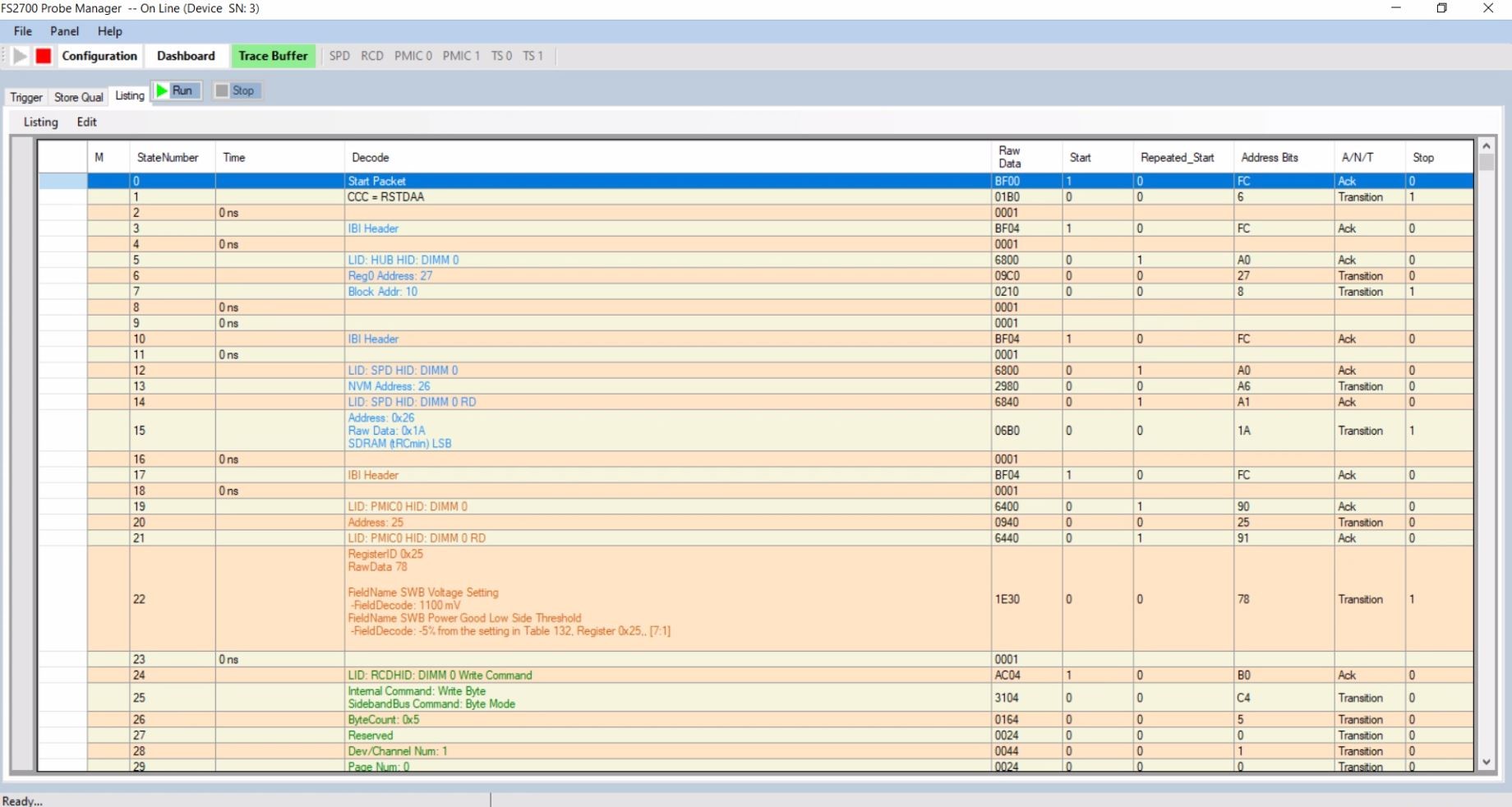
Task: Click 'SDRAM (tRCmin) LSB' decode text
Action: 399,444
